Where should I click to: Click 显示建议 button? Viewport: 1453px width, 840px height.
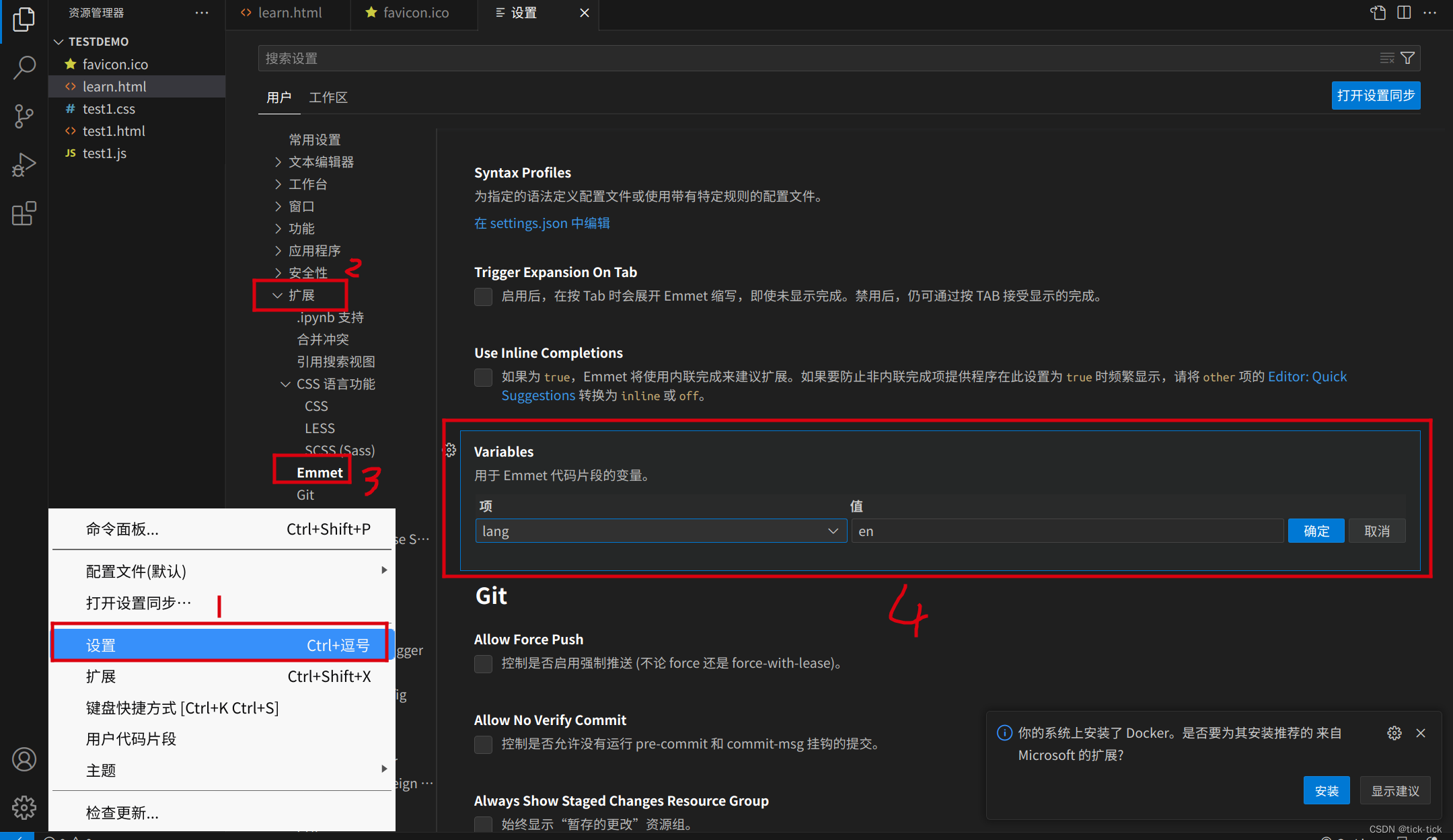click(1395, 791)
